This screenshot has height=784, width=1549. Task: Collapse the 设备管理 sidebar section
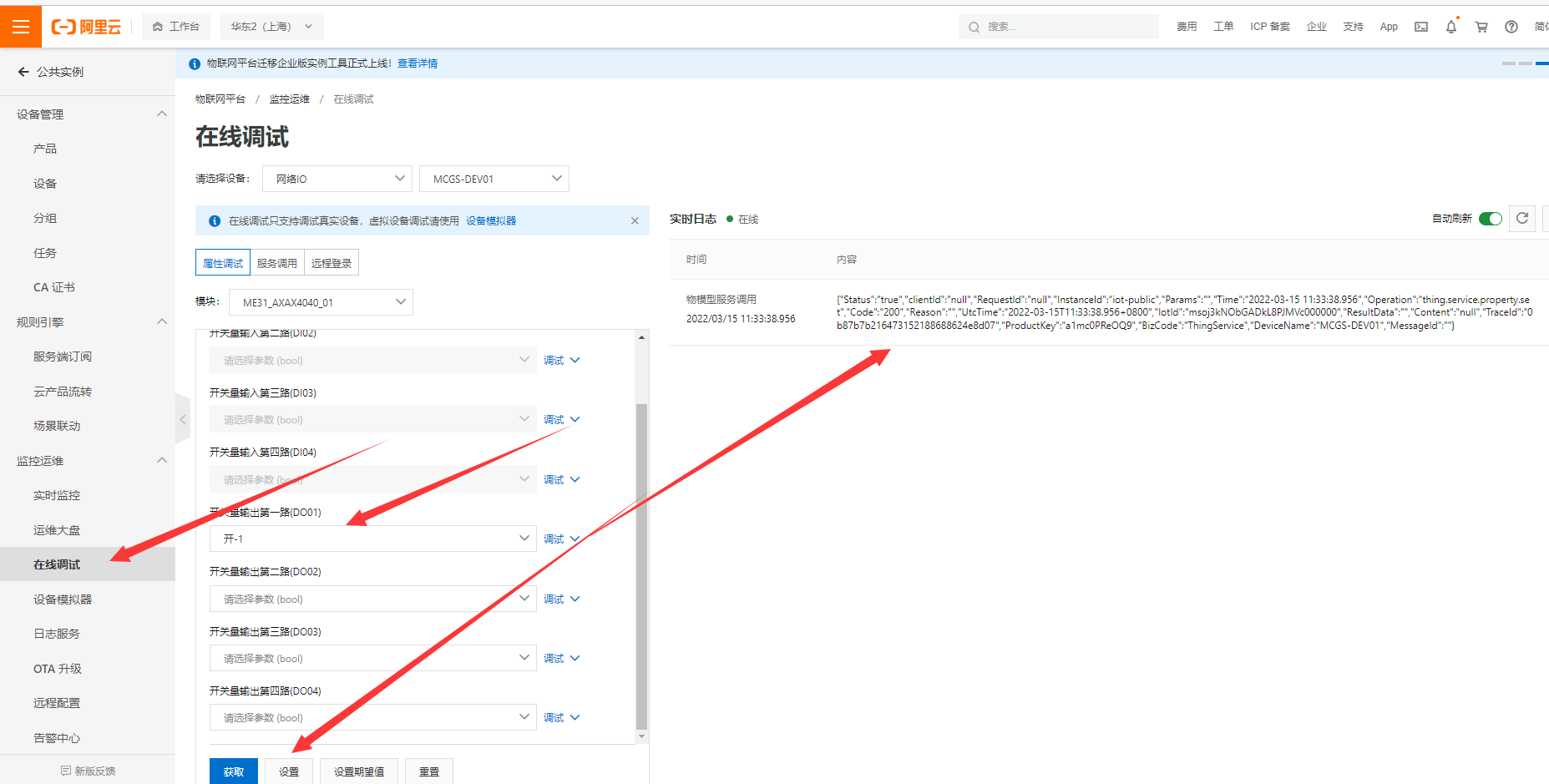pos(162,114)
